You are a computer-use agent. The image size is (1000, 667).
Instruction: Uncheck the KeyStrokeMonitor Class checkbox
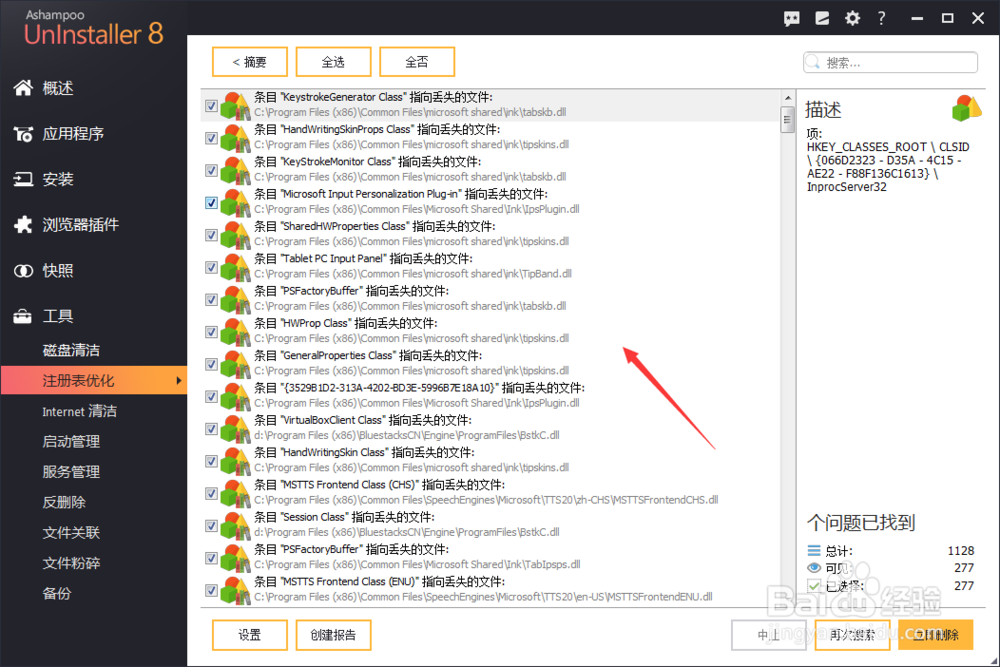coord(211,171)
